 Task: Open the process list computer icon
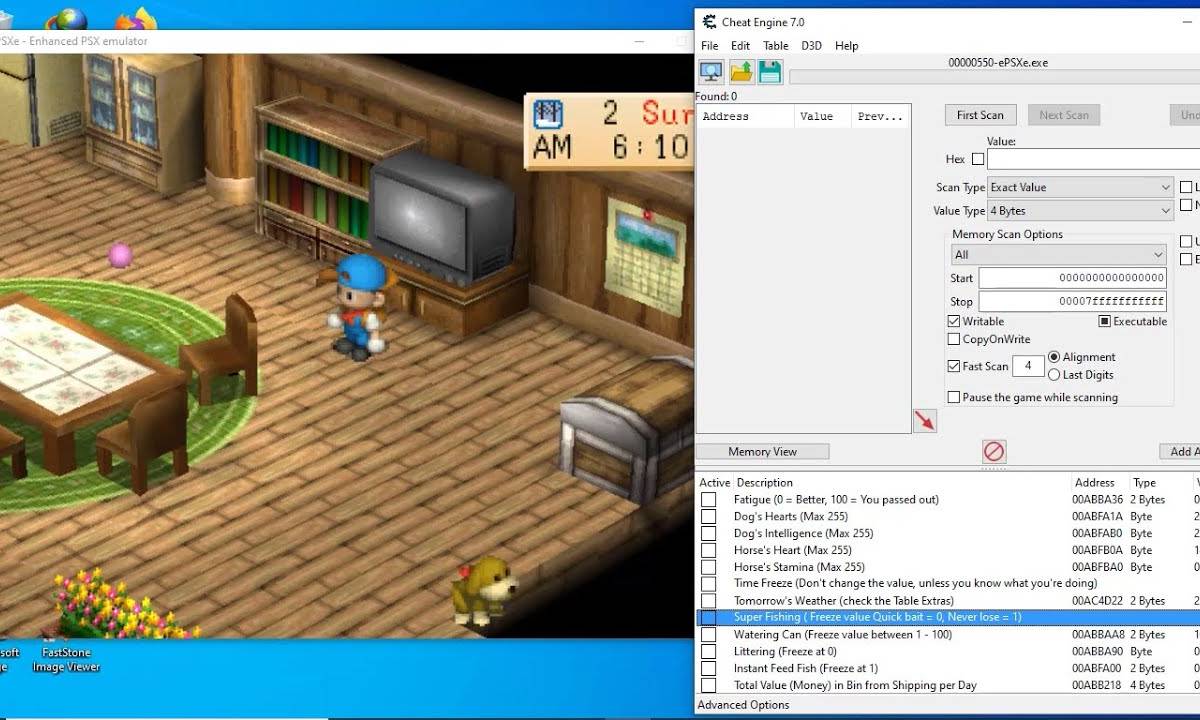tap(711, 72)
